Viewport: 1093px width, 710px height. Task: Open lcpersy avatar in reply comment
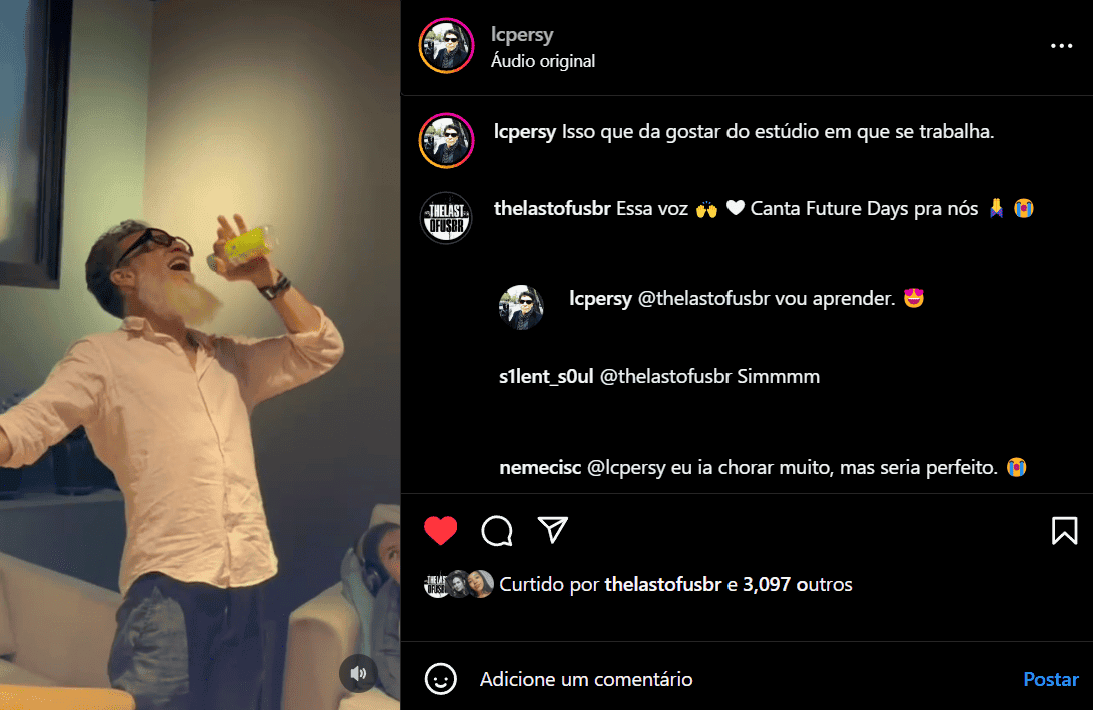tap(521, 307)
